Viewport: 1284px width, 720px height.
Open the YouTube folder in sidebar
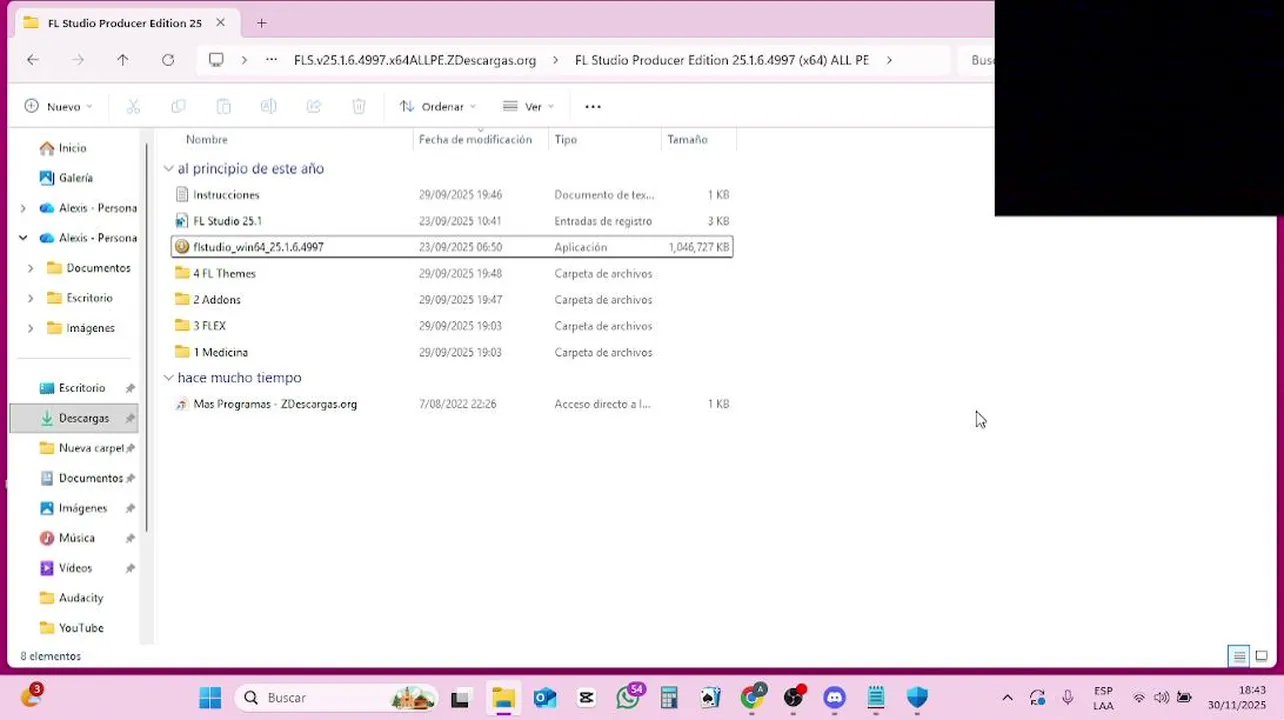coord(74,628)
